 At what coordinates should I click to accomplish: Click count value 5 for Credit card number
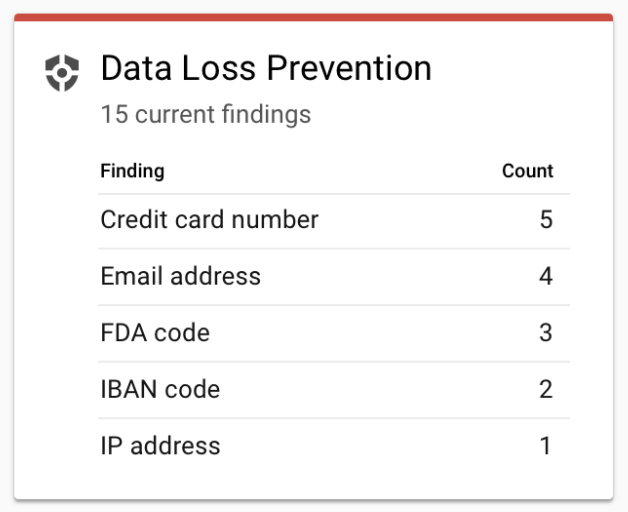pos(546,220)
